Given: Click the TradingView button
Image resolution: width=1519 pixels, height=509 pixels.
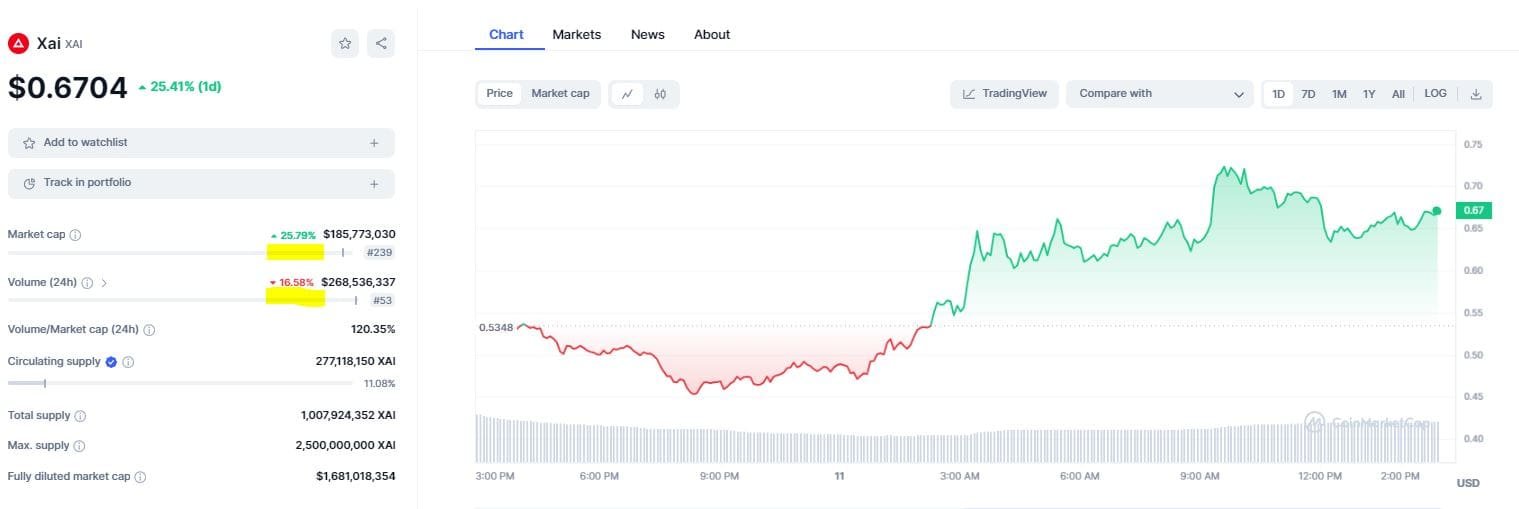Looking at the screenshot, I should coord(1004,94).
